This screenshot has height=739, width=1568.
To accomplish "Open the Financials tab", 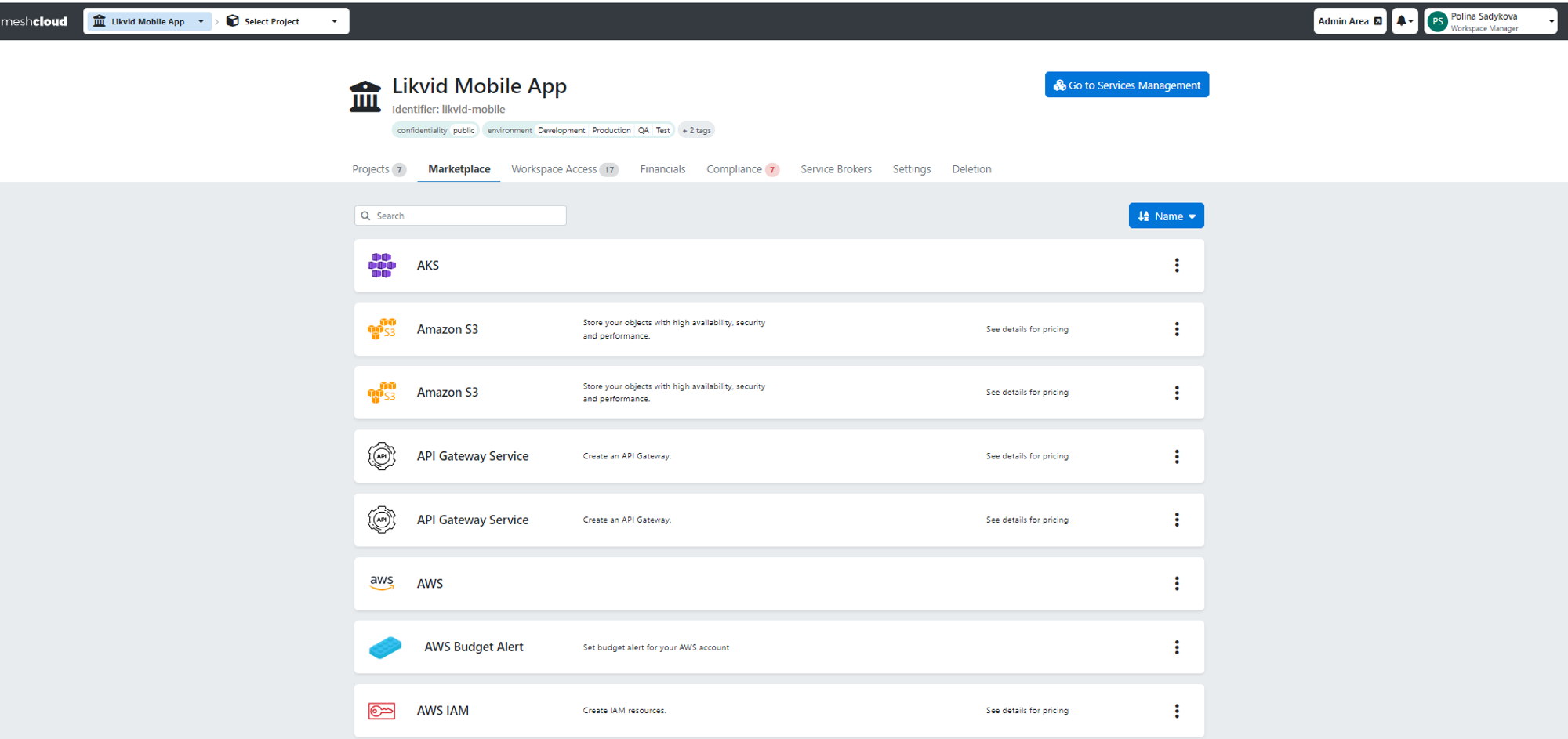I will (x=662, y=169).
